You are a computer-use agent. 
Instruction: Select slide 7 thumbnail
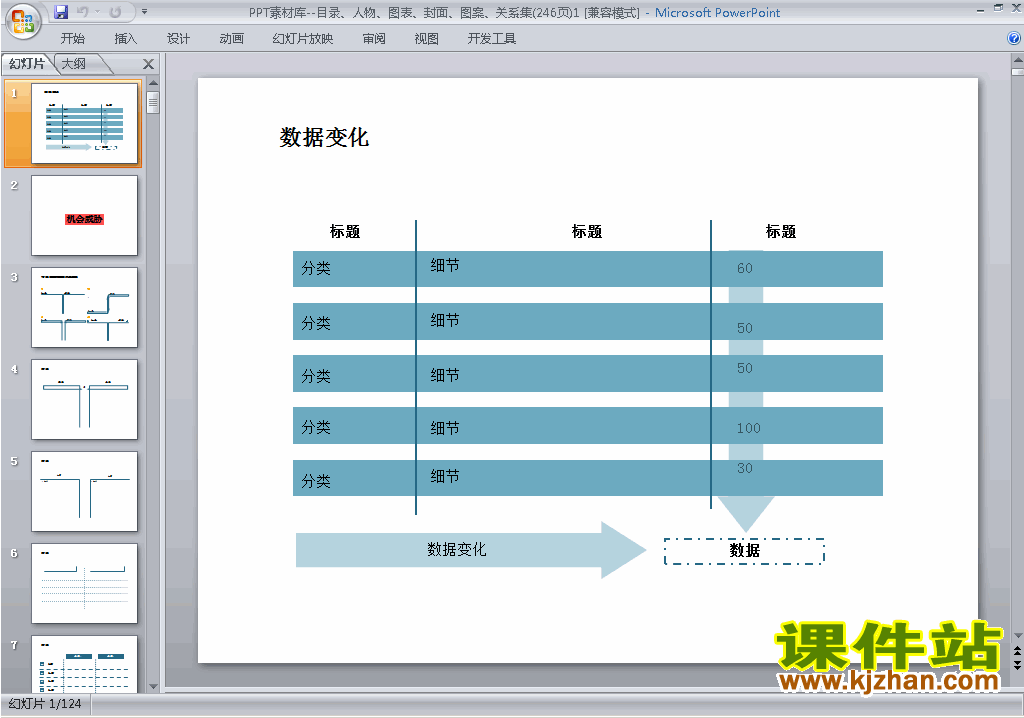click(x=84, y=664)
